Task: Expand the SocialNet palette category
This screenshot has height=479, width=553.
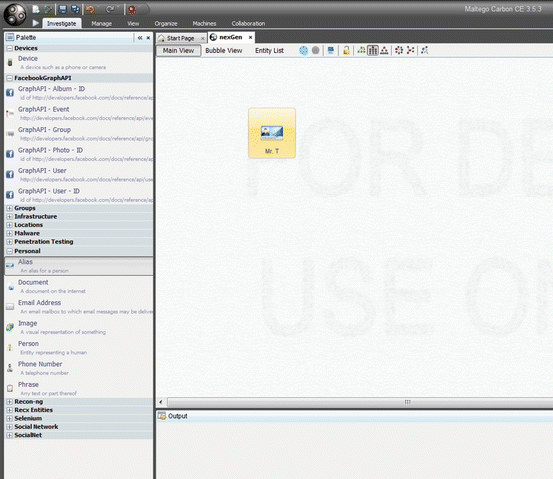Action: 10,435
